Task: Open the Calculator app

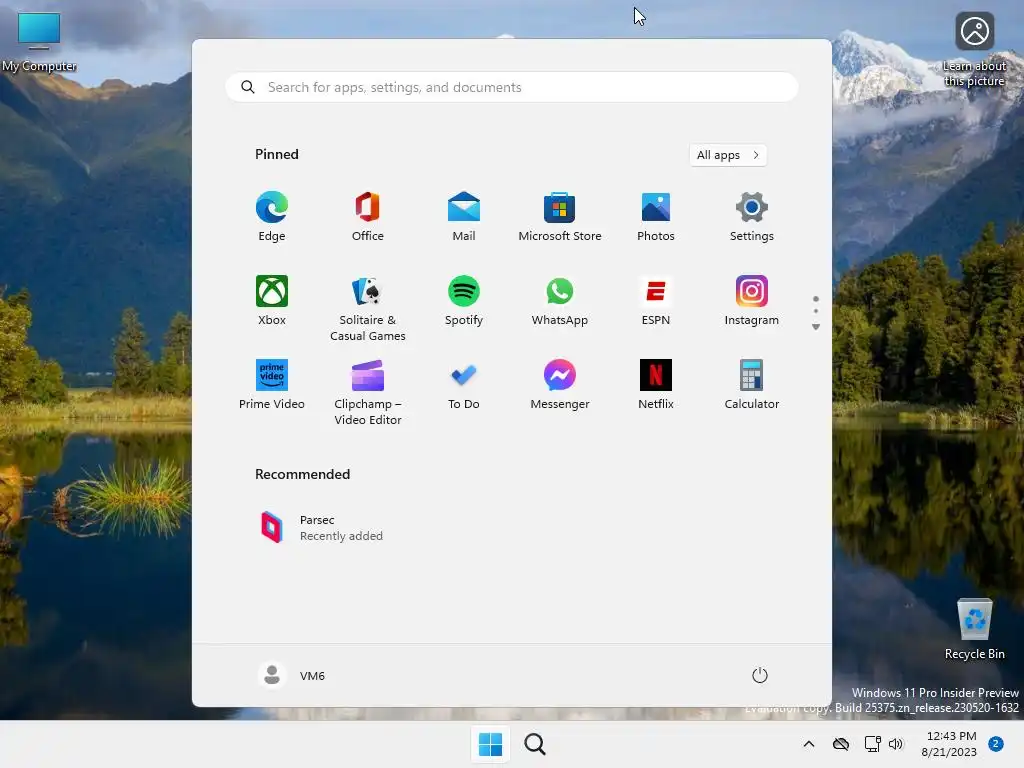Action: [752, 385]
